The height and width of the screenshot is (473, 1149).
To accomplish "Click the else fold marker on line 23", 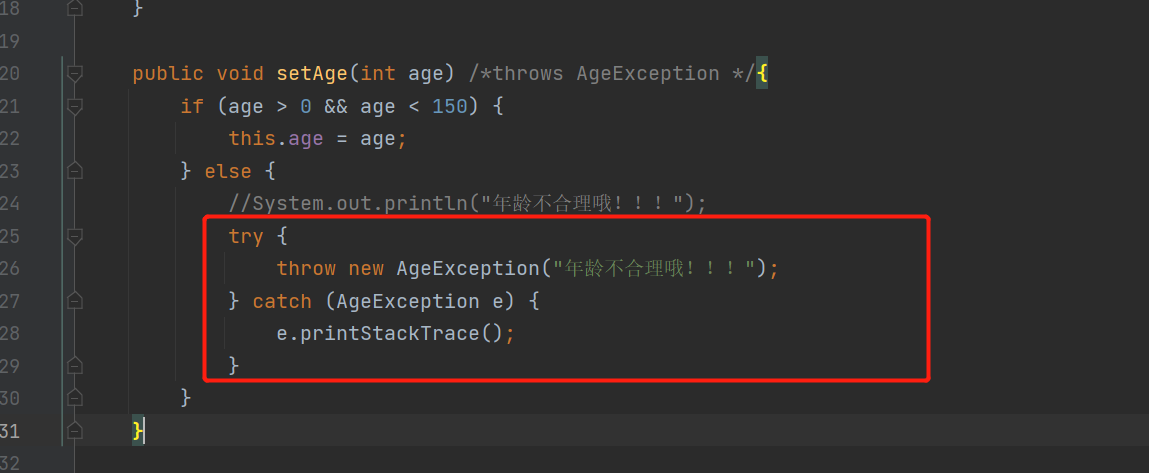I will click(x=75, y=171).
